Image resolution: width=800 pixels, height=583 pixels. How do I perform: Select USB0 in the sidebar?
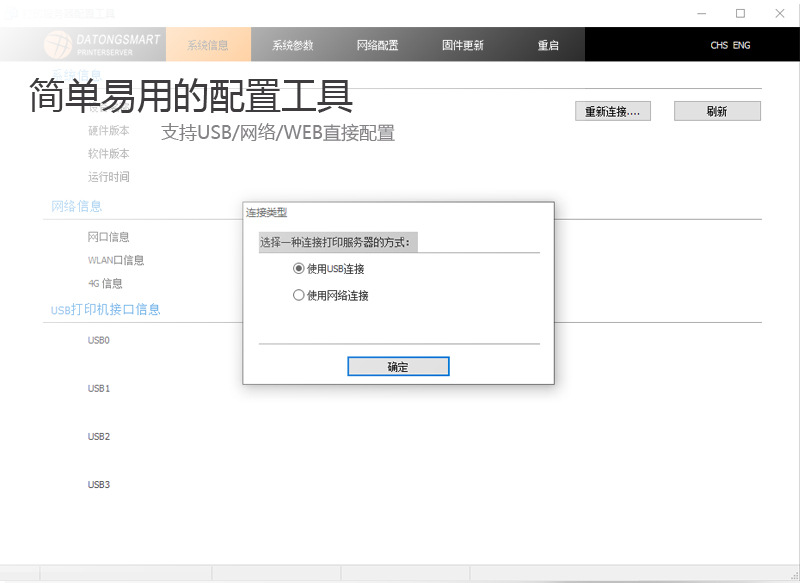click(98, 340)
